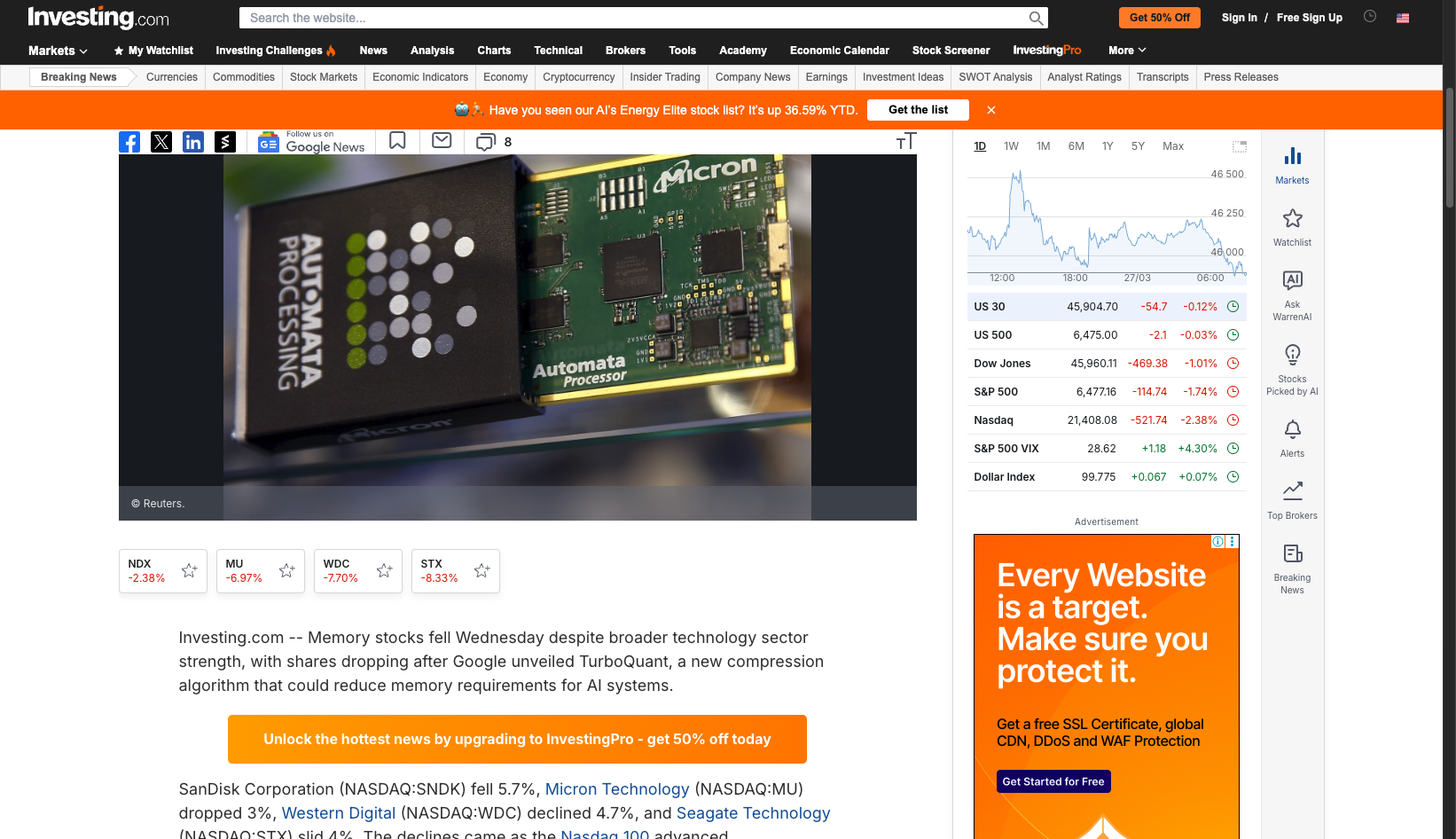Viewport: 1456px width, 839px height.
Task: Share article on X (Twitter)
Action: (x=161, y=142)
